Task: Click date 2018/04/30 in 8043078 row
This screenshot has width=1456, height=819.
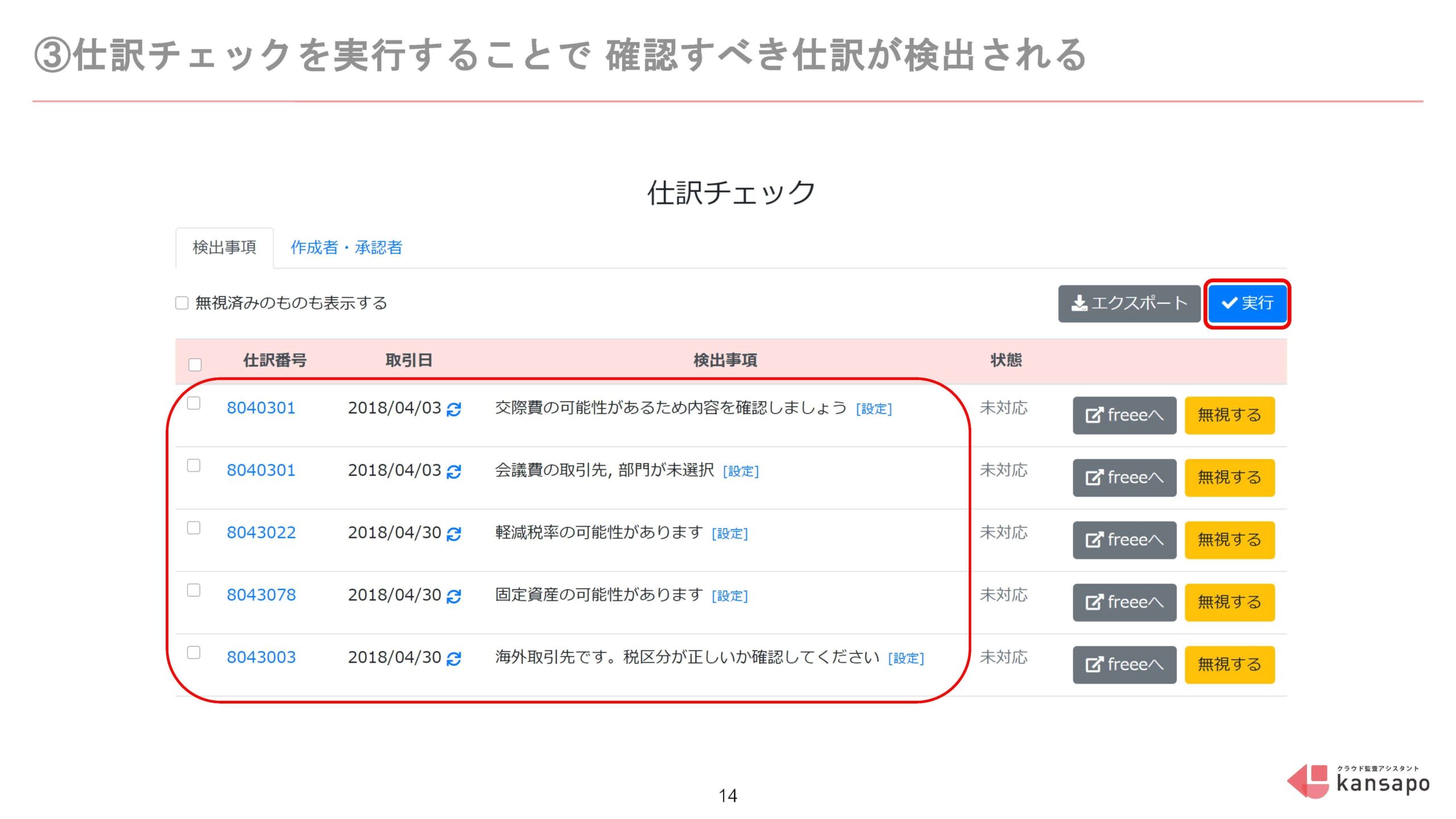Action: point(395,595)
